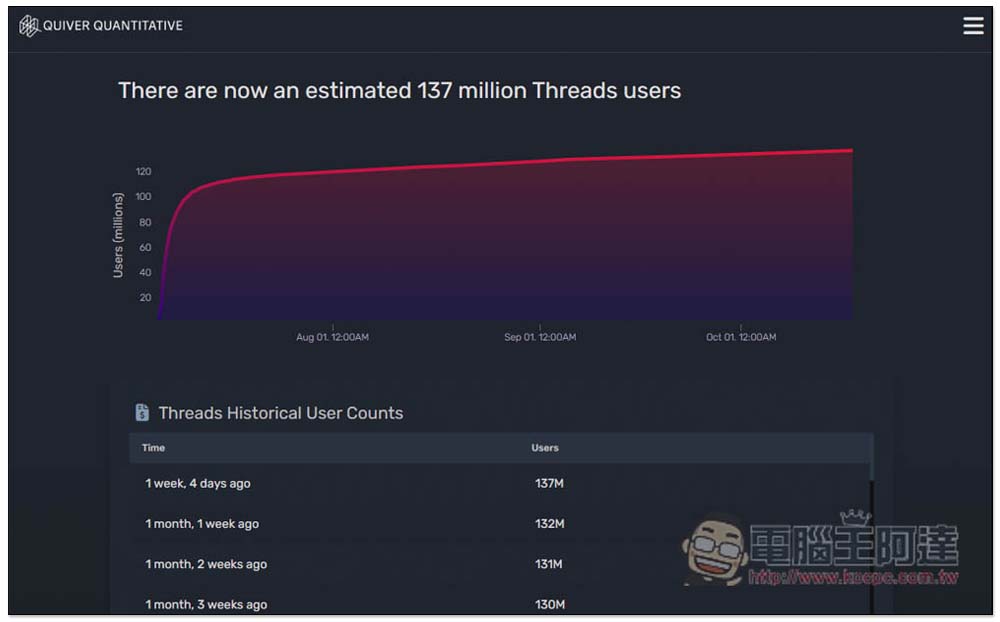Select the '1 week, 4 days ago' row
The width and height of the screenshot is (1000, 622).
[x=501, y=484]
